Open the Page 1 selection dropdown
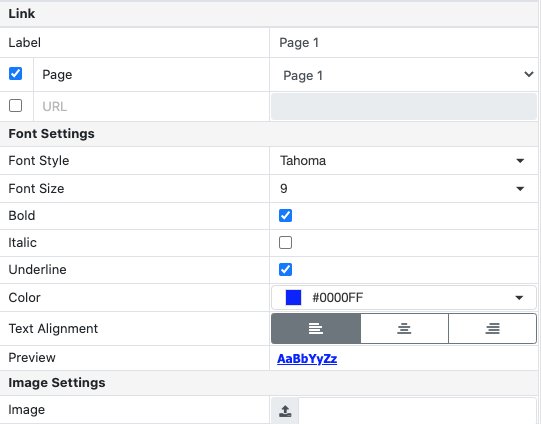Viewport: 541px width, 424px height. [x=404, y=75]
